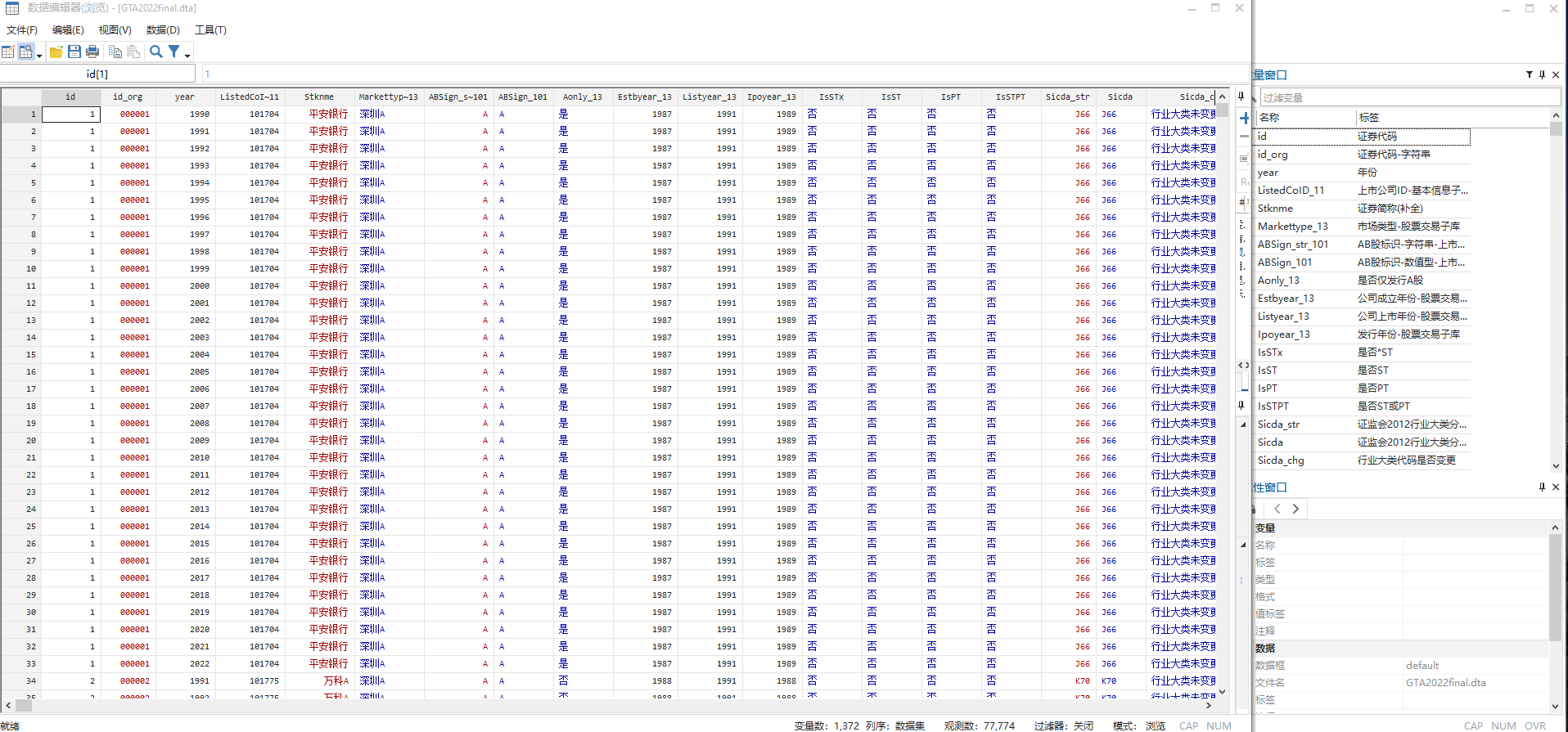
Task: Select the IsSTx column header
Action: 831,97
